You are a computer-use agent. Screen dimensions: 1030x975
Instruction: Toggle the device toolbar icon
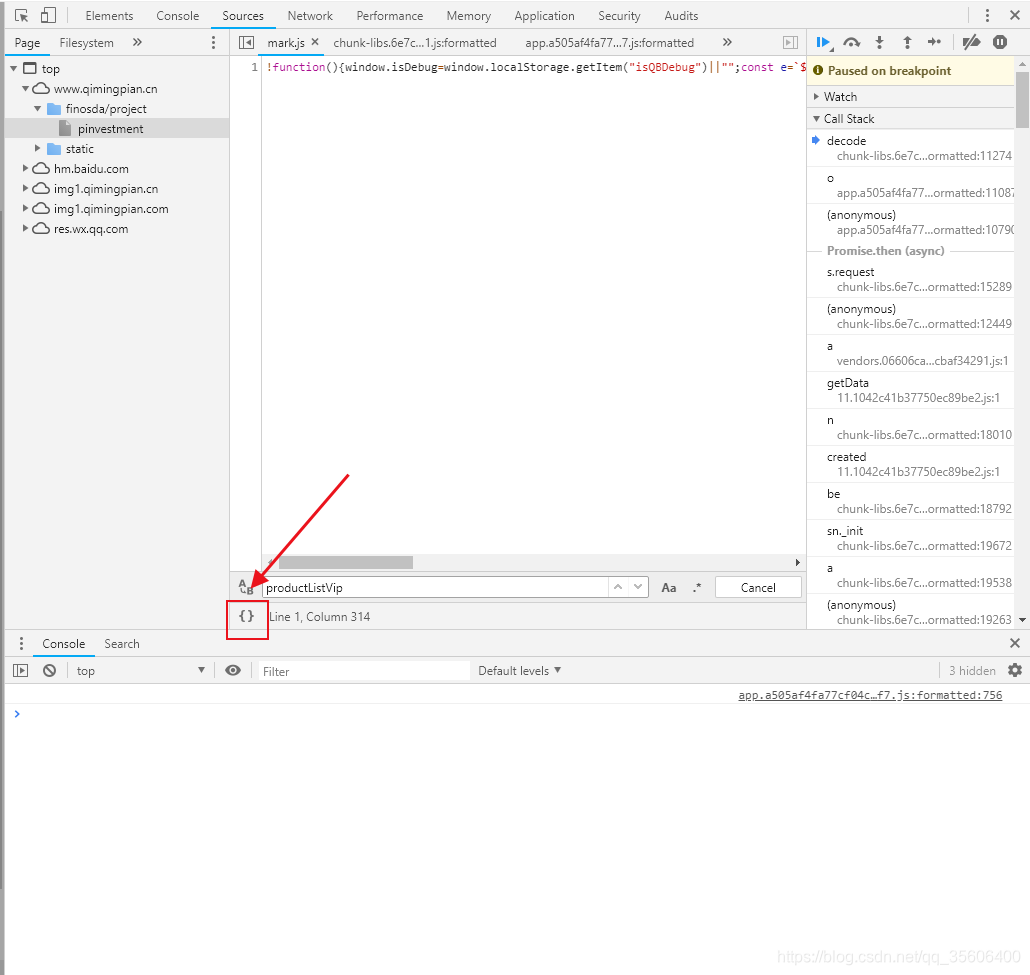click(48, 16)
